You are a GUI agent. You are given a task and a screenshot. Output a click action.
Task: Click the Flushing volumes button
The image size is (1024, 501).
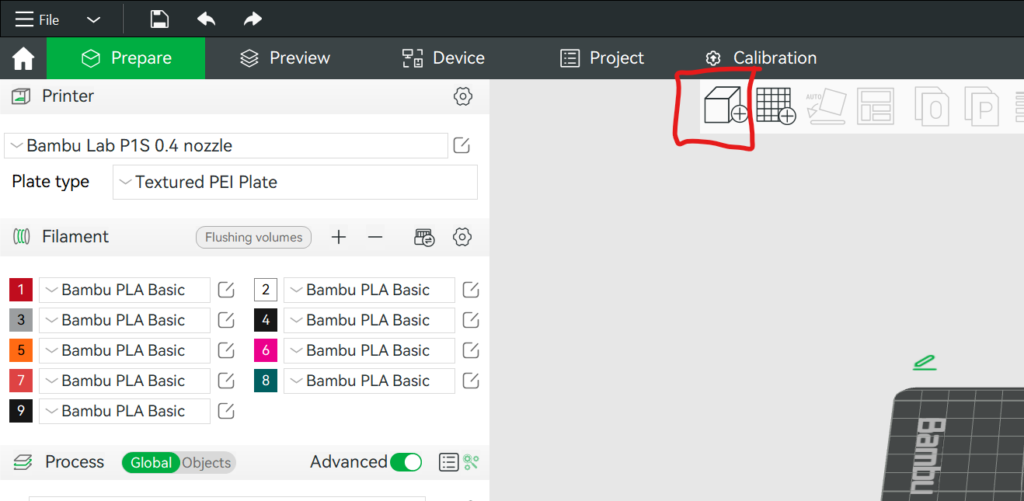coord(253,237)
